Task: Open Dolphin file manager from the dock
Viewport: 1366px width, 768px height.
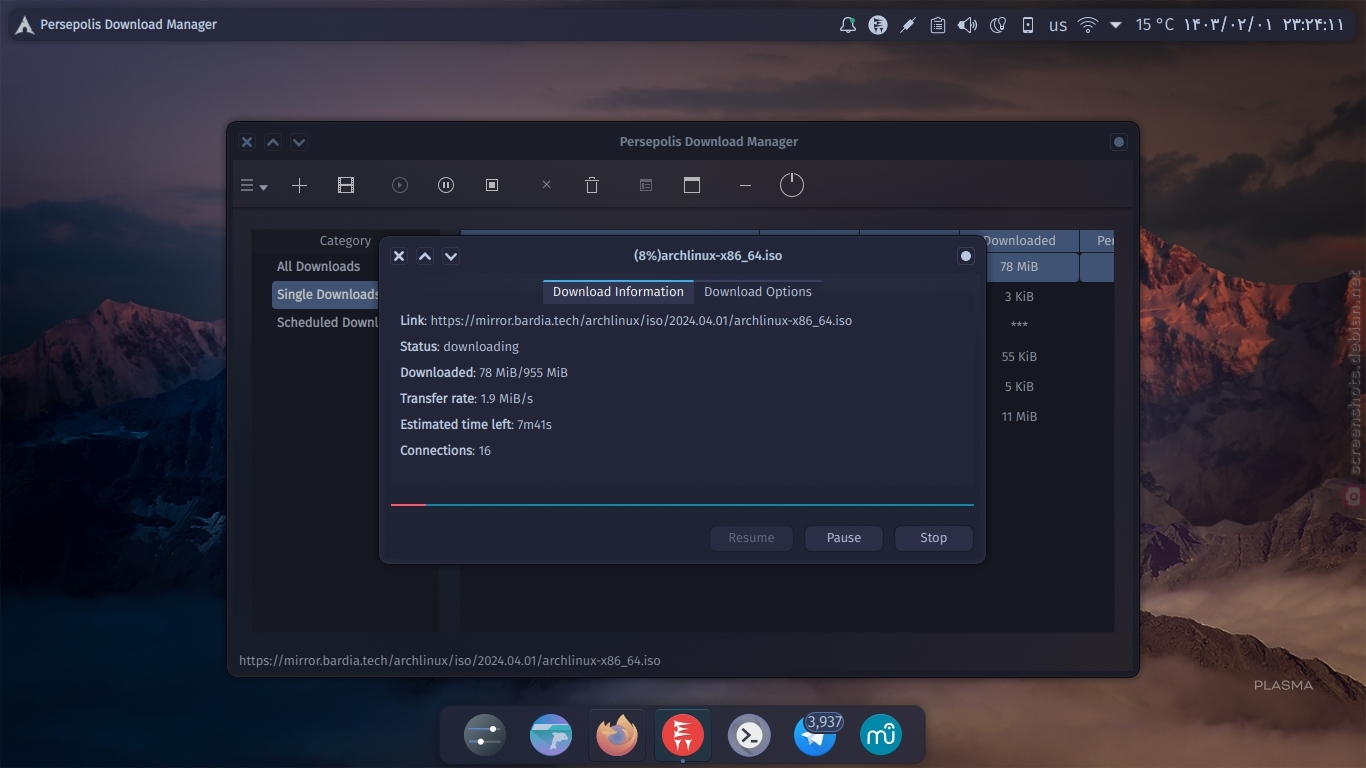Action: click(551, 736)
